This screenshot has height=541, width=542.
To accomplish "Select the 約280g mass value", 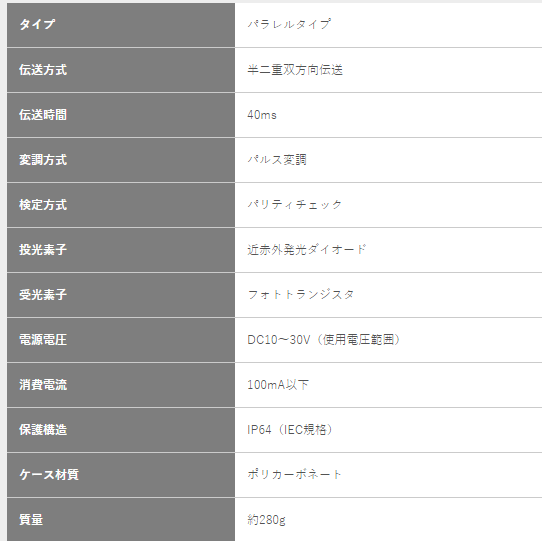I will point(267,520).
